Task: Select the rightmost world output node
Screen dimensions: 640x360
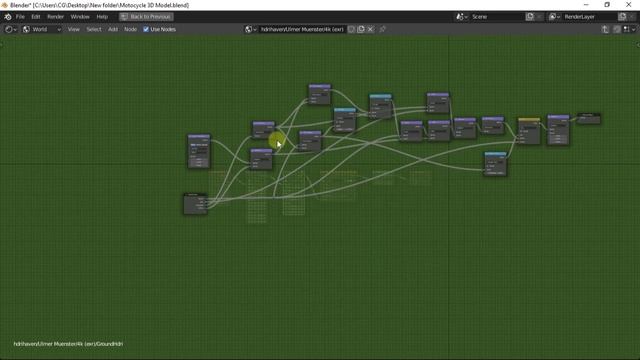Action: [589, 119]
